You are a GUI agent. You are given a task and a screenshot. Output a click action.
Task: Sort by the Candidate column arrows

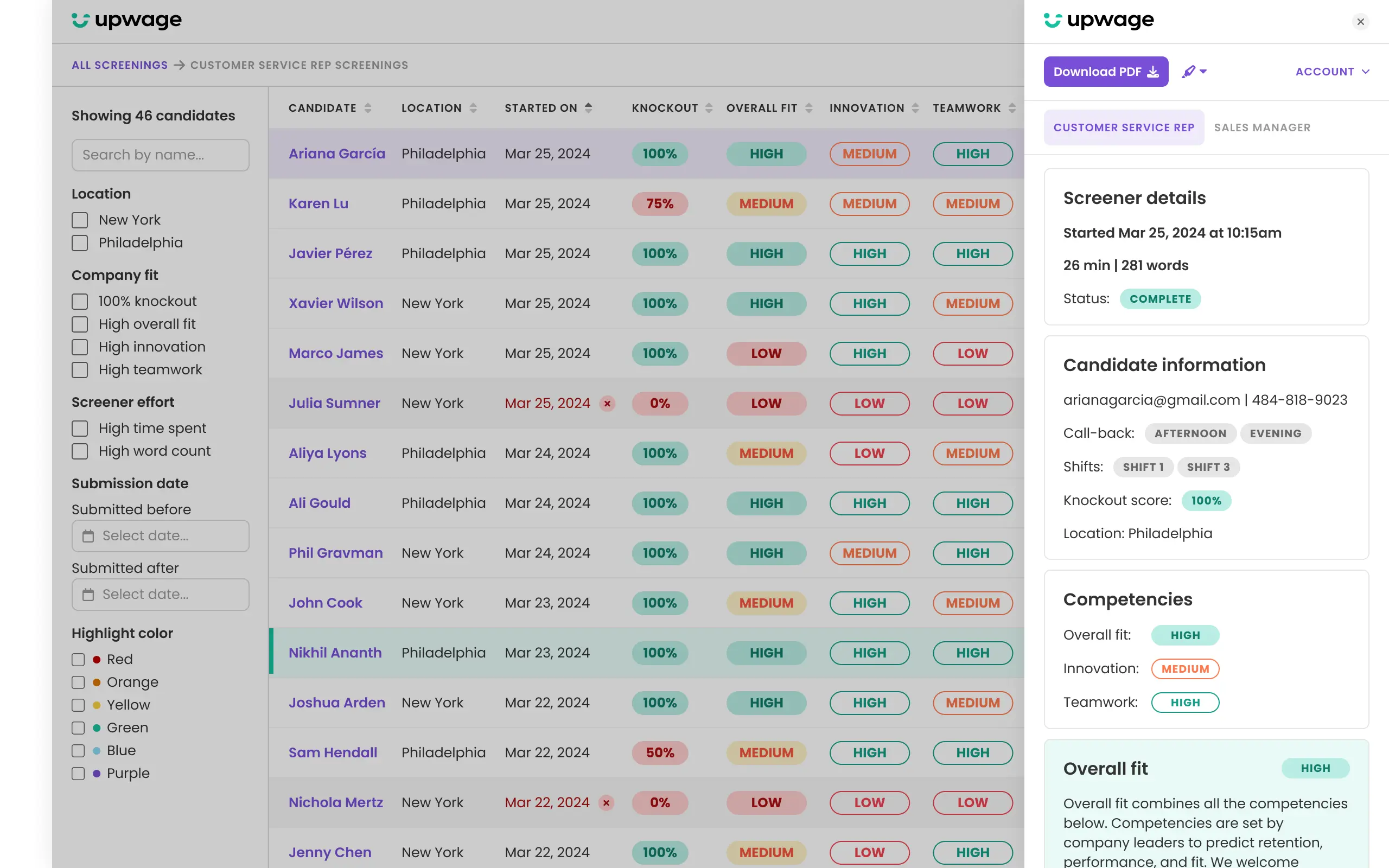tap(368, 108)
